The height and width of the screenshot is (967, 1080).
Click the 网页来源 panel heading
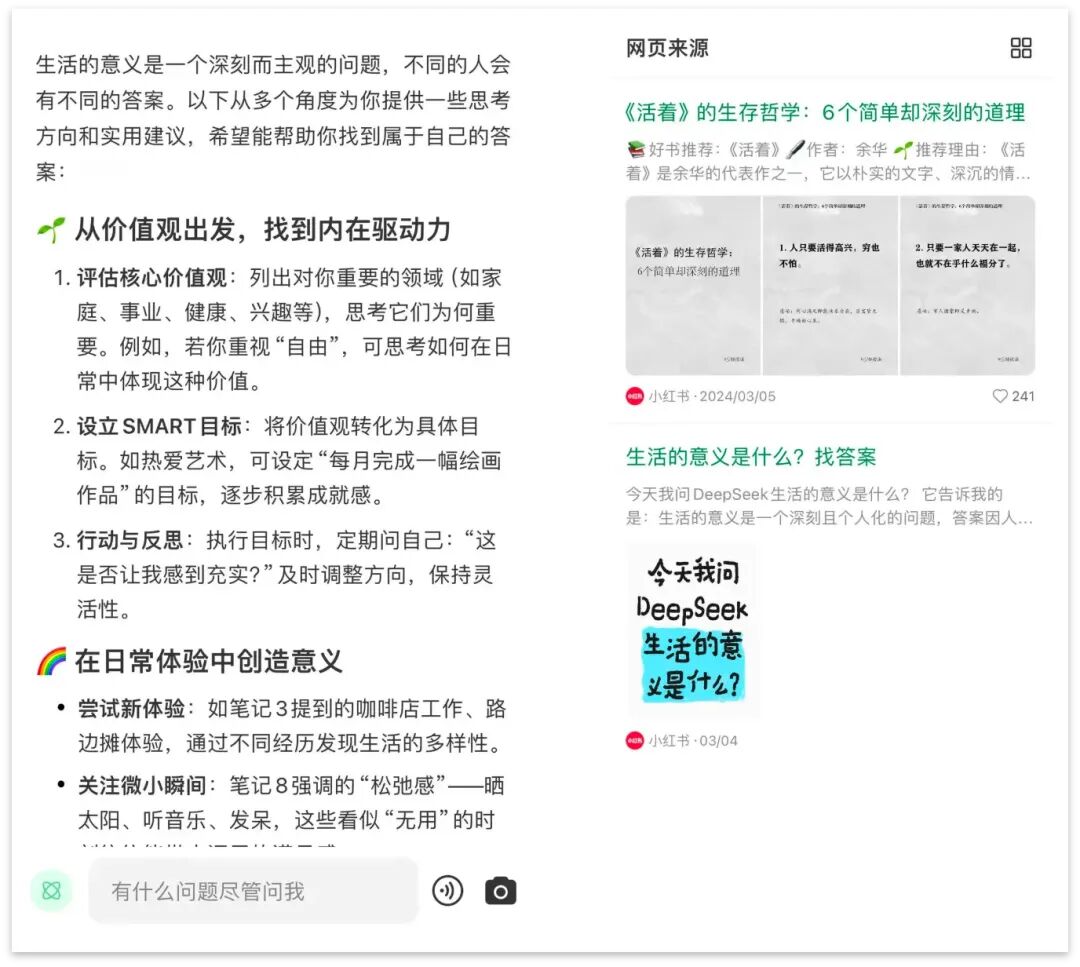click(x=667, y=48)
